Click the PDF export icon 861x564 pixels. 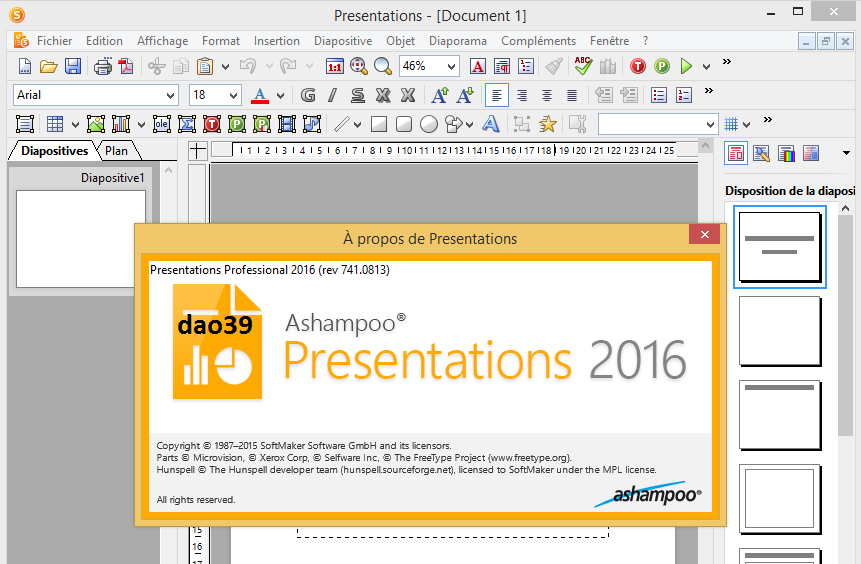125,66
